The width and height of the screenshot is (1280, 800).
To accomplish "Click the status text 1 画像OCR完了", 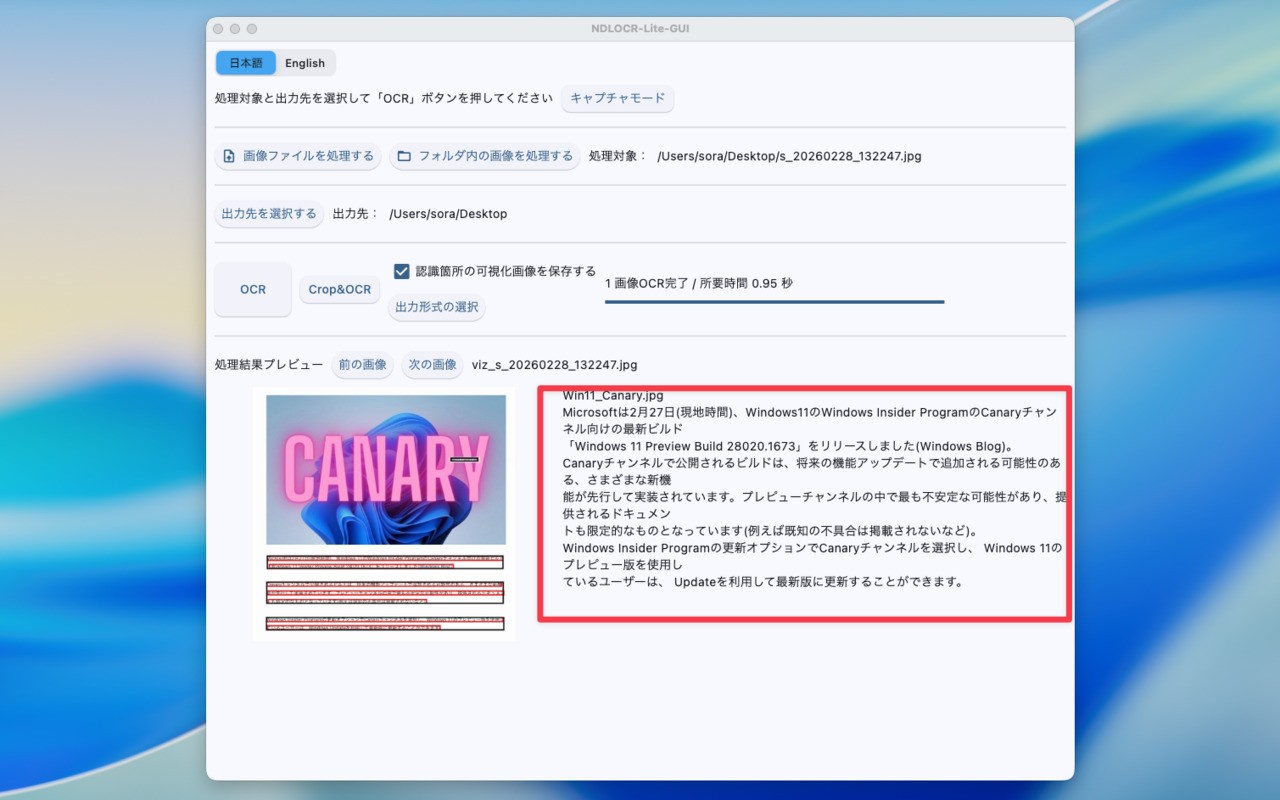I will point(699,283).
